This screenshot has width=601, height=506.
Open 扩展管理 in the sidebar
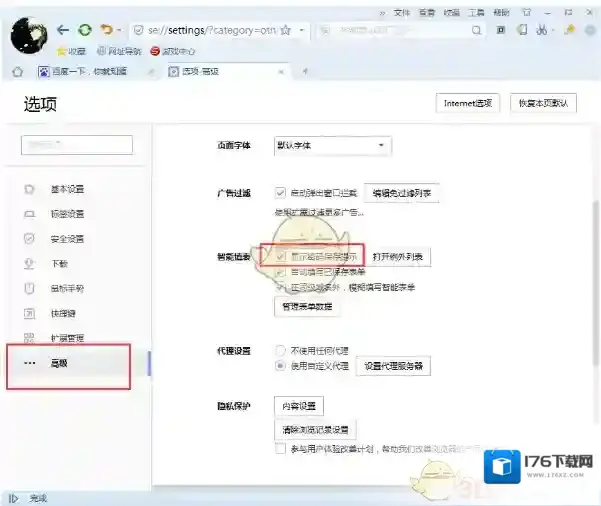[x=67, y=338]
